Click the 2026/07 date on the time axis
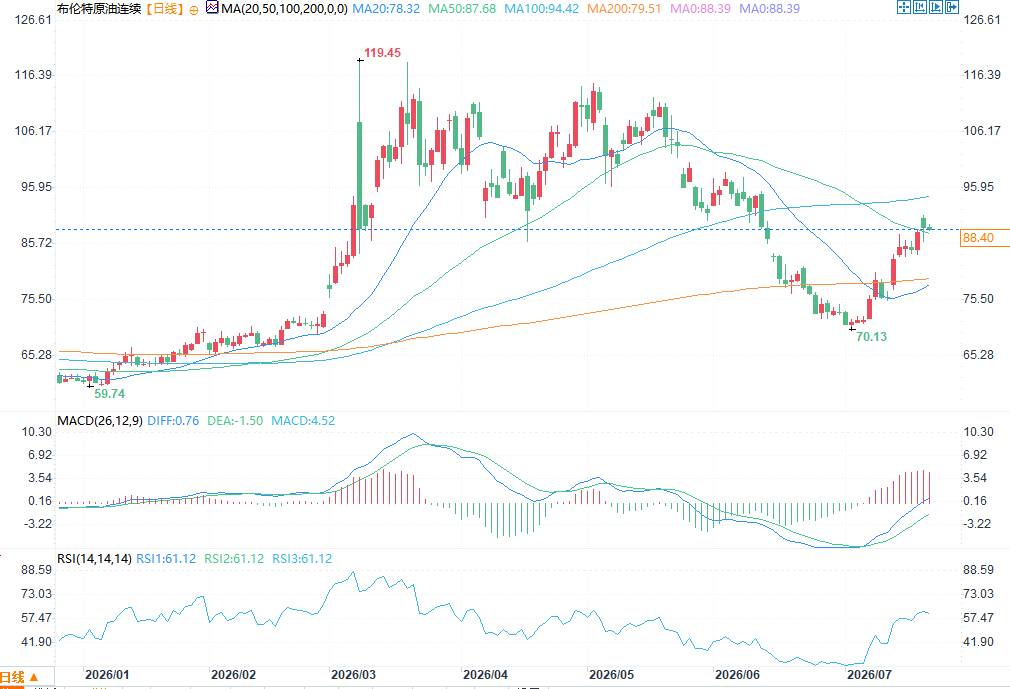 869,674
